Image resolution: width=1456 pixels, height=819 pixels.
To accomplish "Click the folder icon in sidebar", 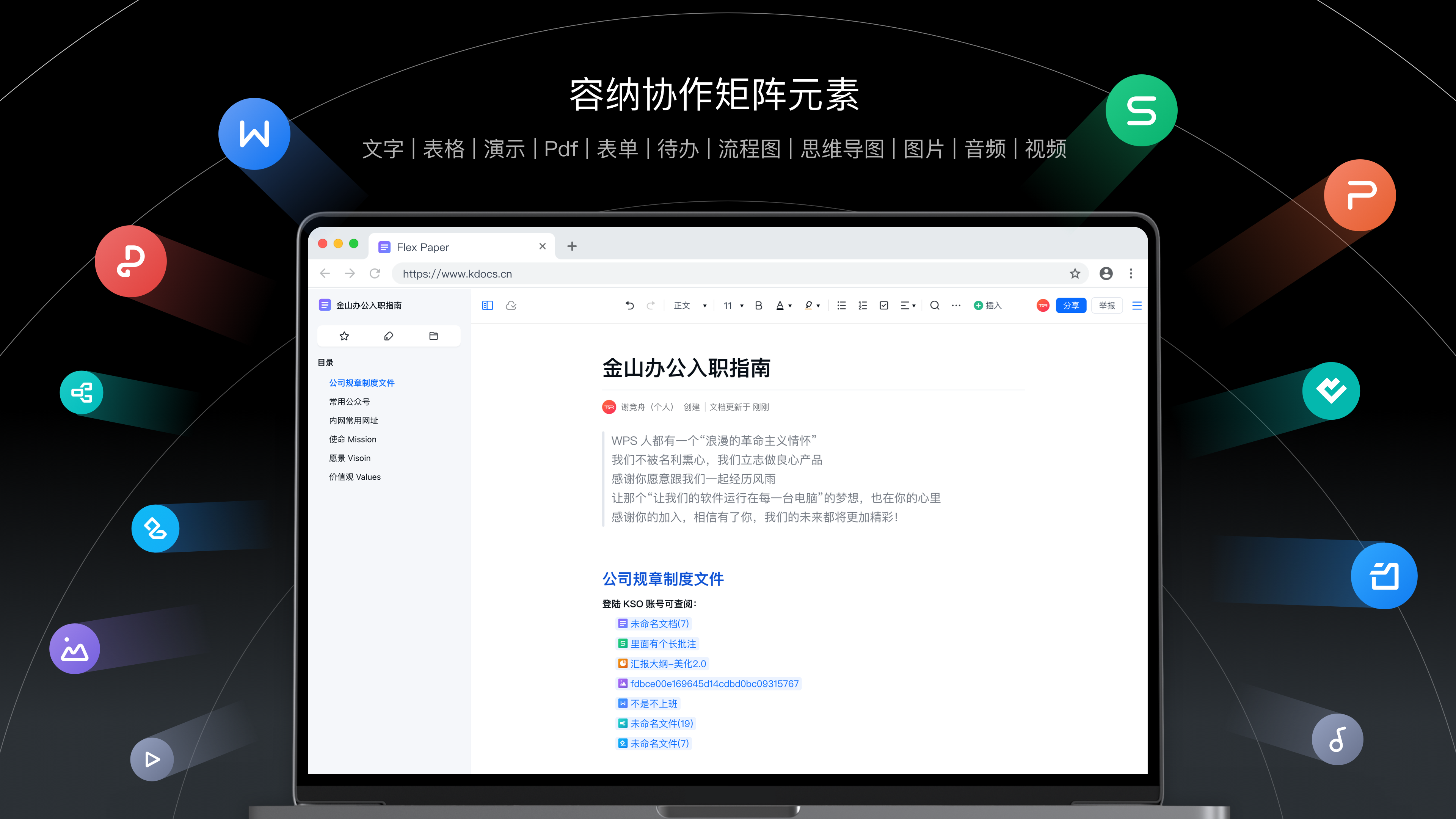I will [x=433, y=336].
